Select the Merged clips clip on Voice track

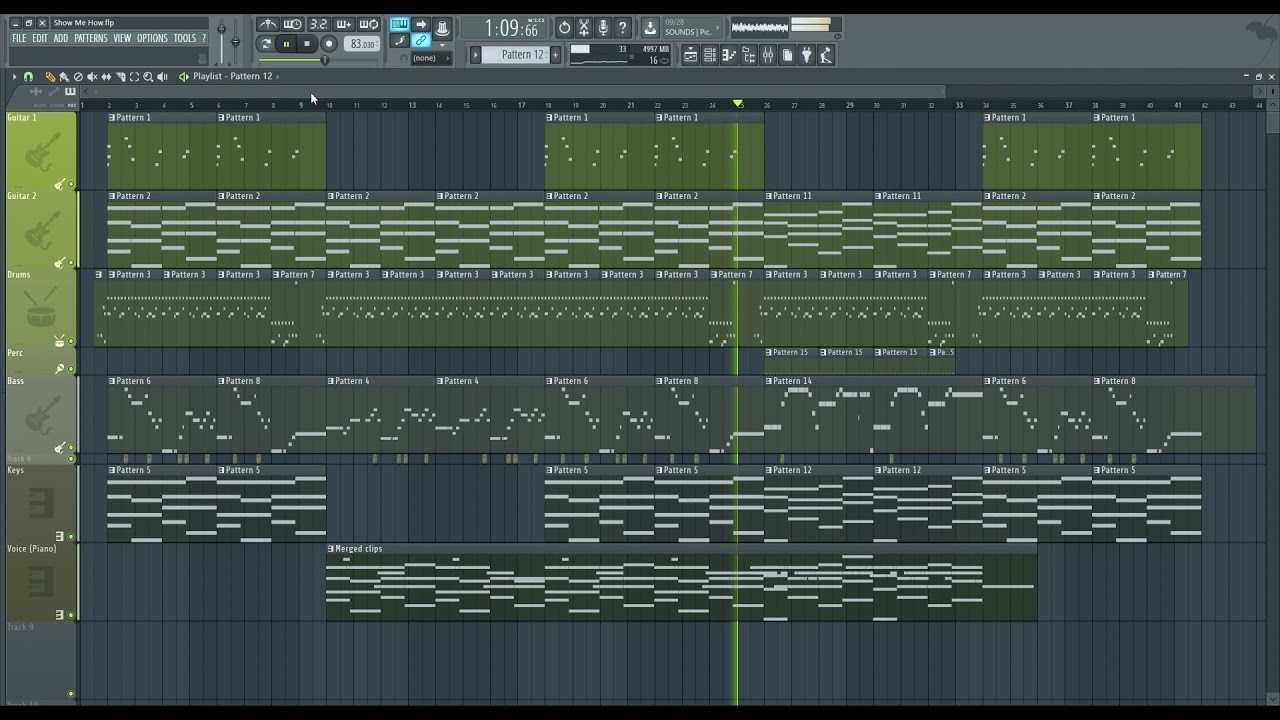[x=681, y=583]
